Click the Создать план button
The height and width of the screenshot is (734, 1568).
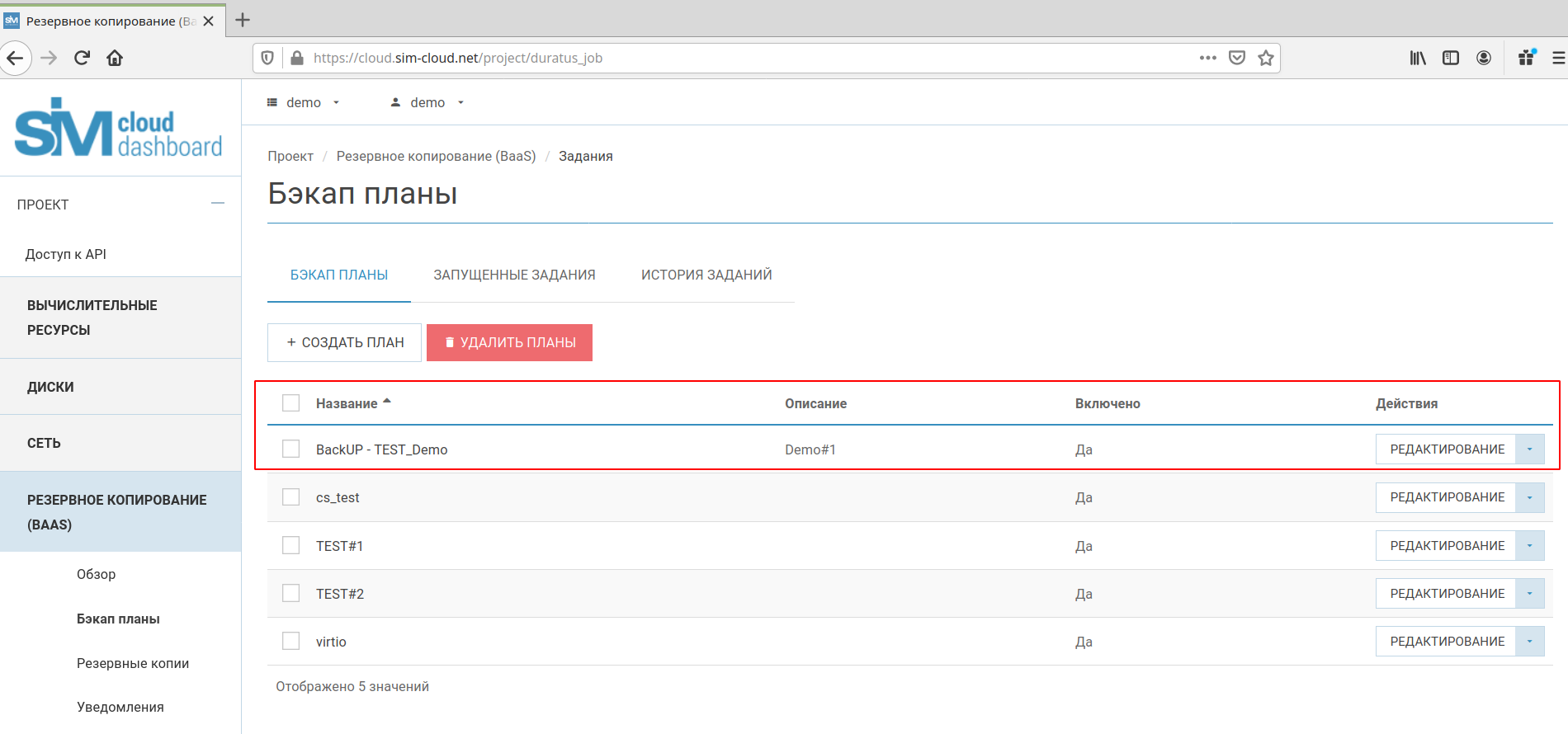(344, 342)
